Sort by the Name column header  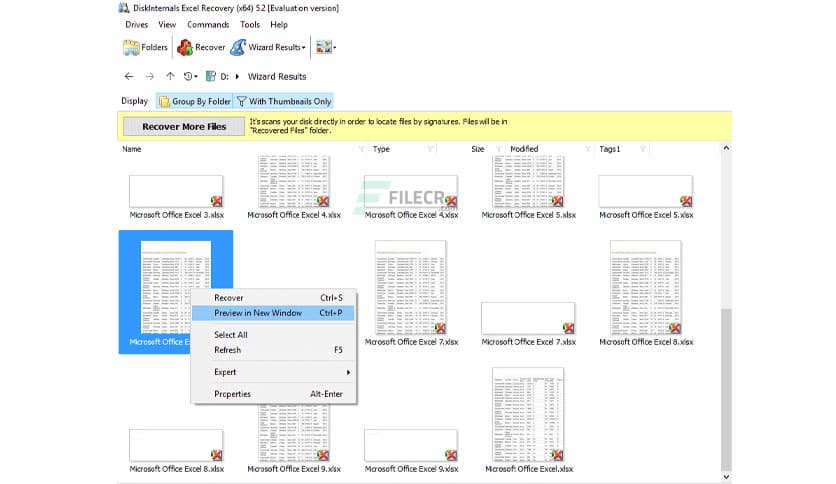(x=132, y=149)
